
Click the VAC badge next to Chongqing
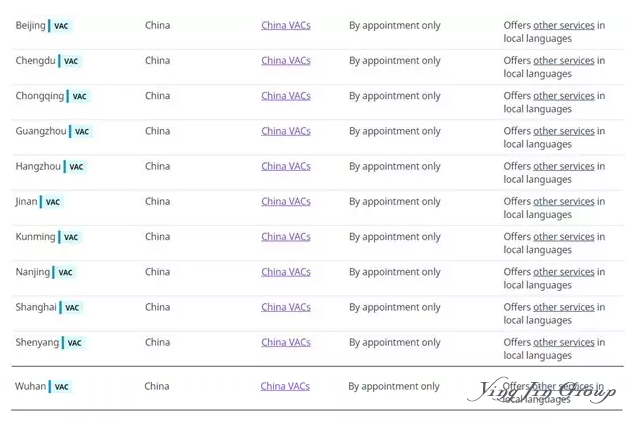(79, 96)
